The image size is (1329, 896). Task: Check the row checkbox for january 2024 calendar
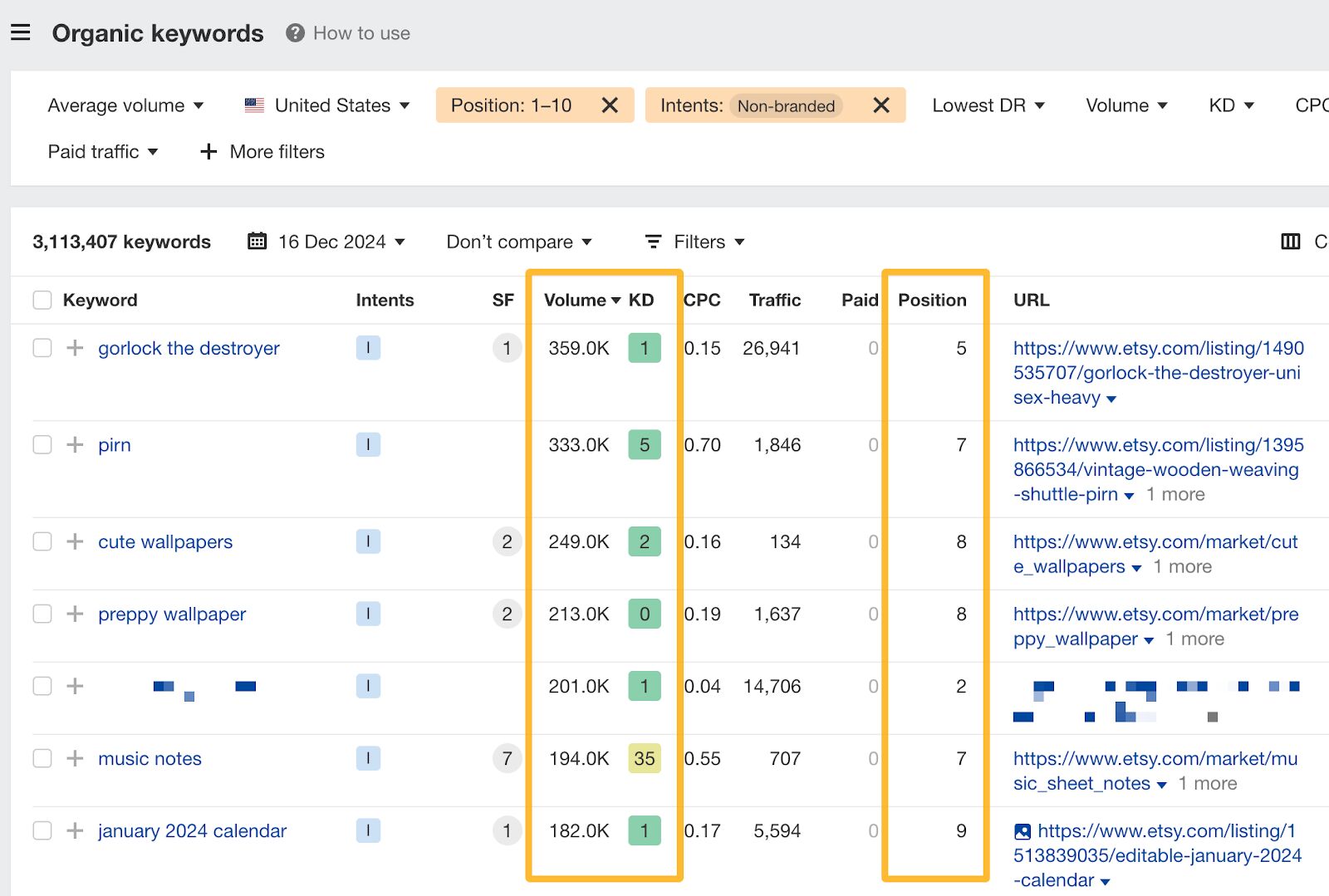point(42,830)
